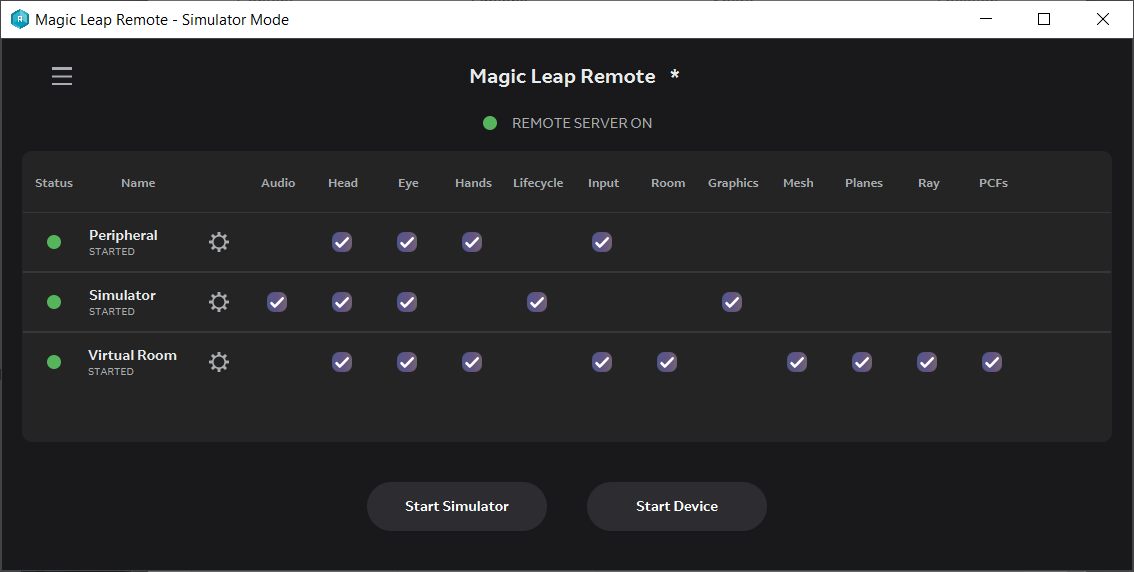Image resolution: width=1134 pixels, height=572 pixels.
Task: Uncheck Eye for Virtual Room
Action: point(407,362)
